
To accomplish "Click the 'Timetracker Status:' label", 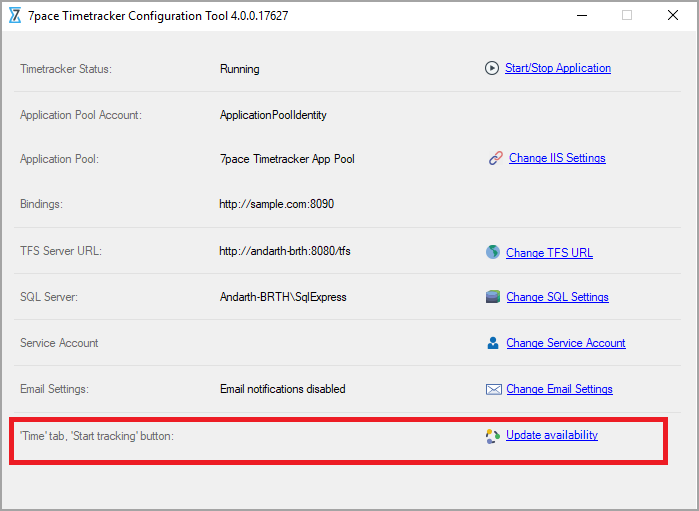I will click(x=66, y=69).
